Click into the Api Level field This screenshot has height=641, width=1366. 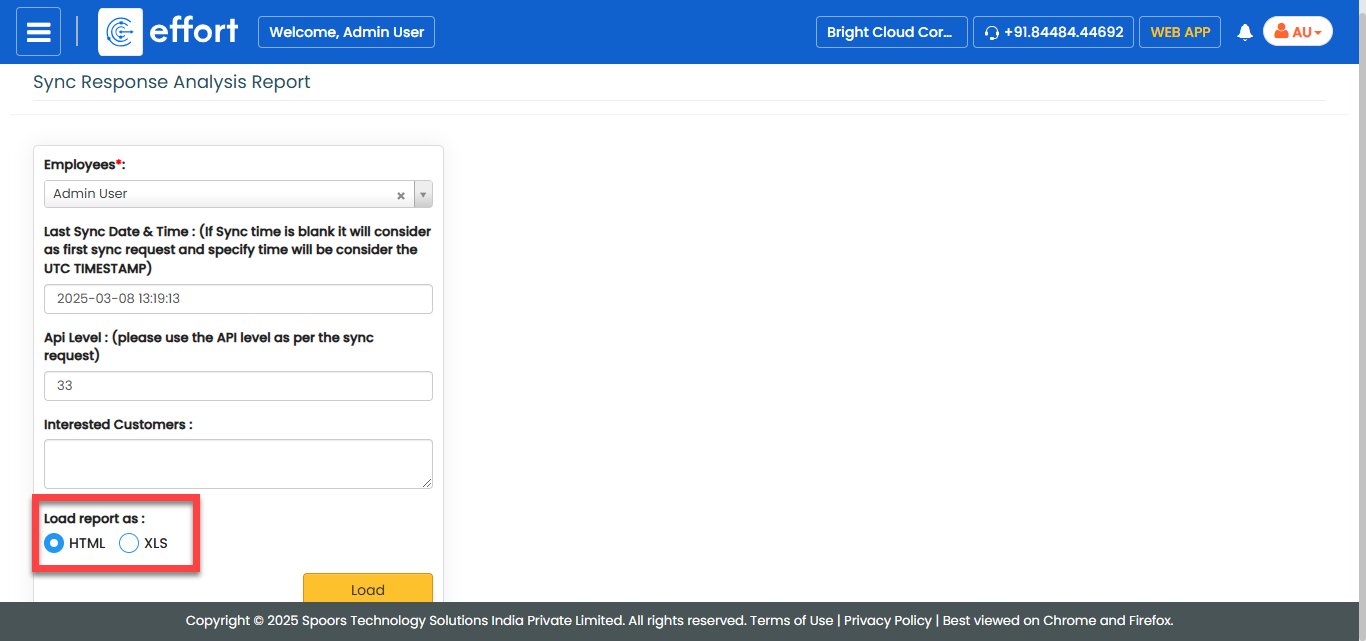click(238, 386)
